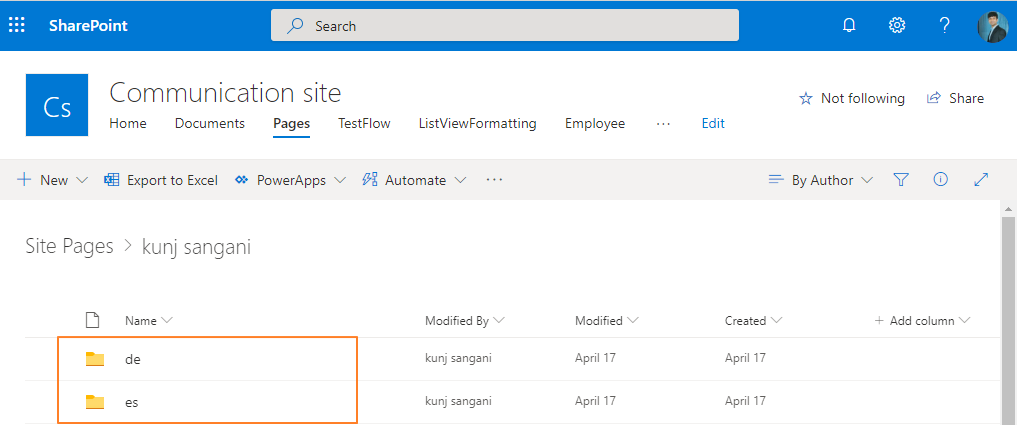Click the vertical scrollbar thumb
Screen dimensions: 1017x425
tap(1008, 321)
